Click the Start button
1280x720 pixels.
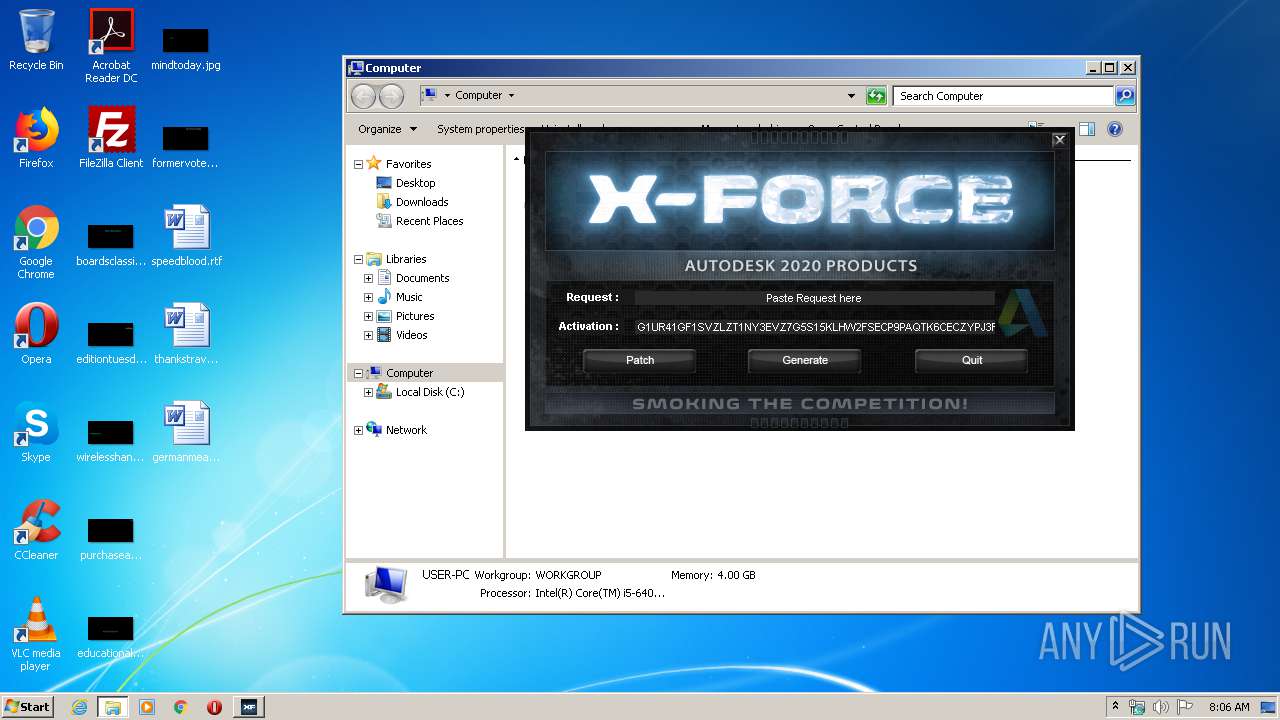click(28, 706)
